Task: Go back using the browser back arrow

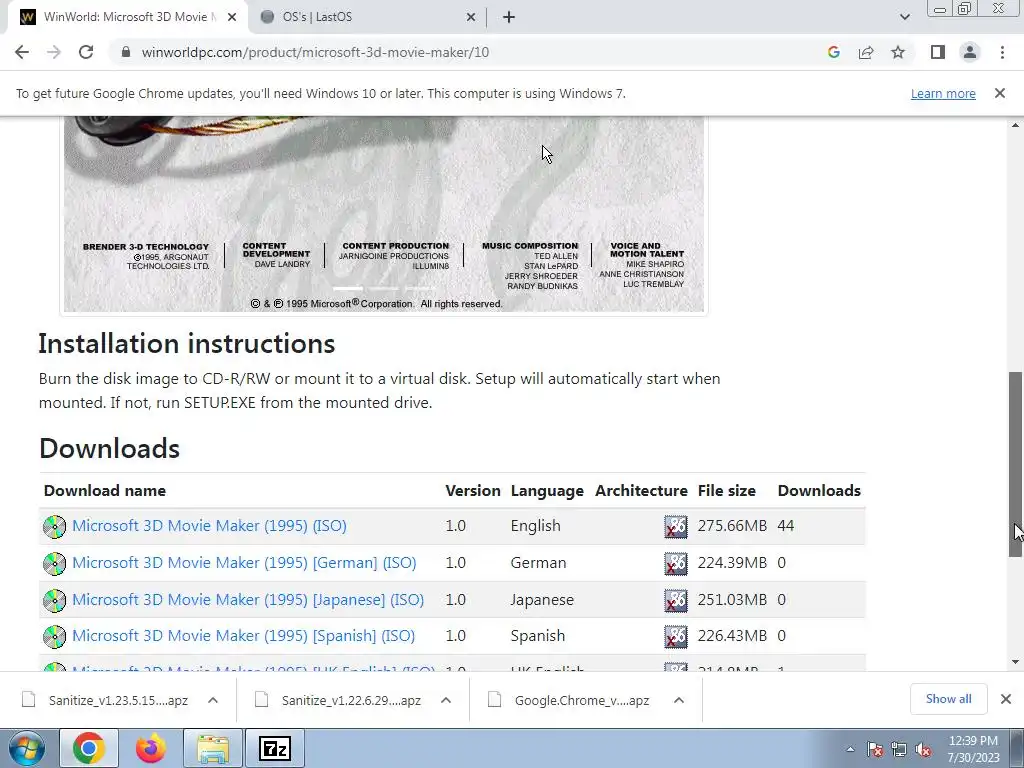Action: [x=22, y=52]
